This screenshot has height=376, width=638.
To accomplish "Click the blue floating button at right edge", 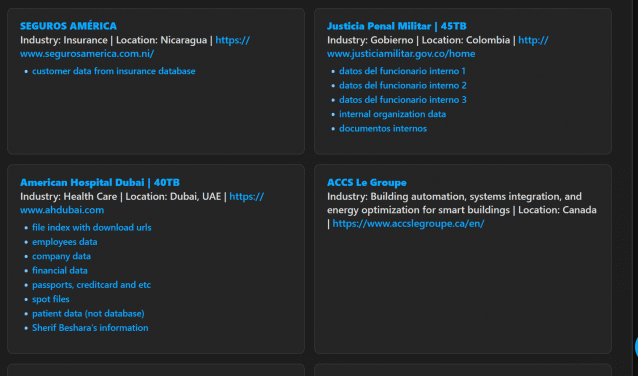I will pos(636,347).
